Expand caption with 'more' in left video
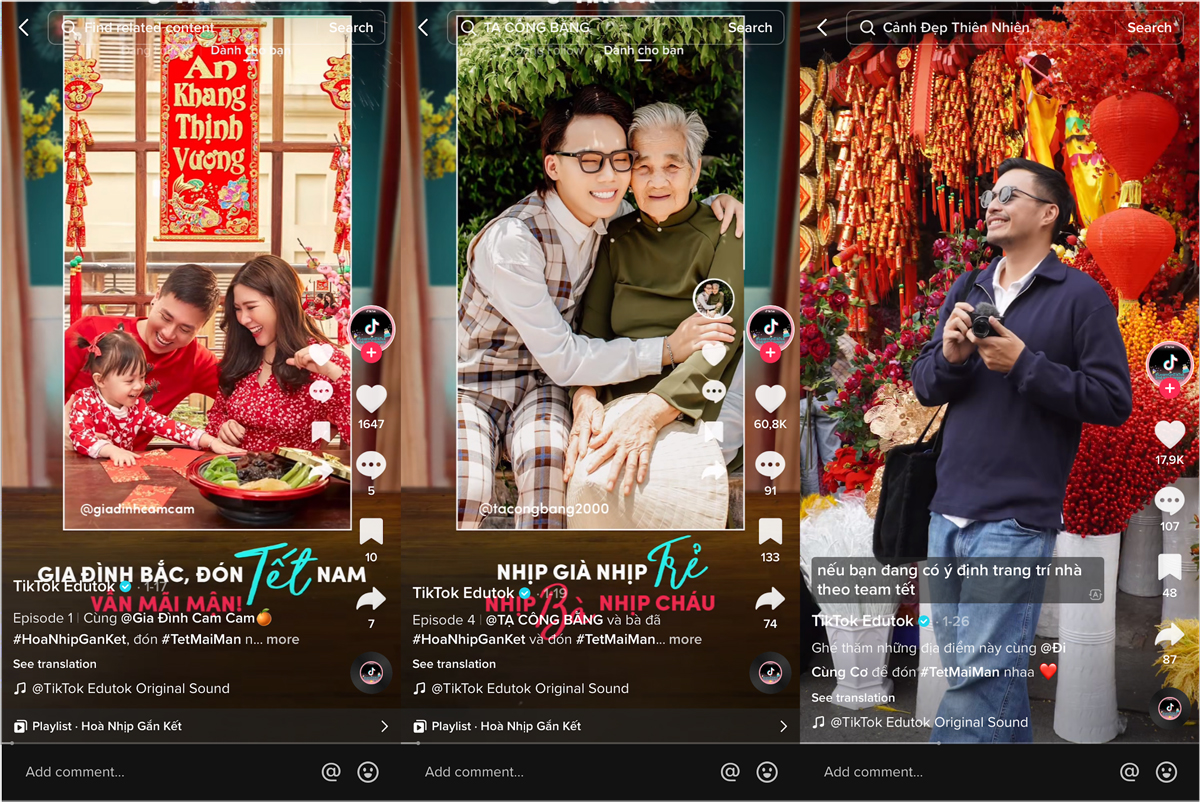 (x=283, y=640)
